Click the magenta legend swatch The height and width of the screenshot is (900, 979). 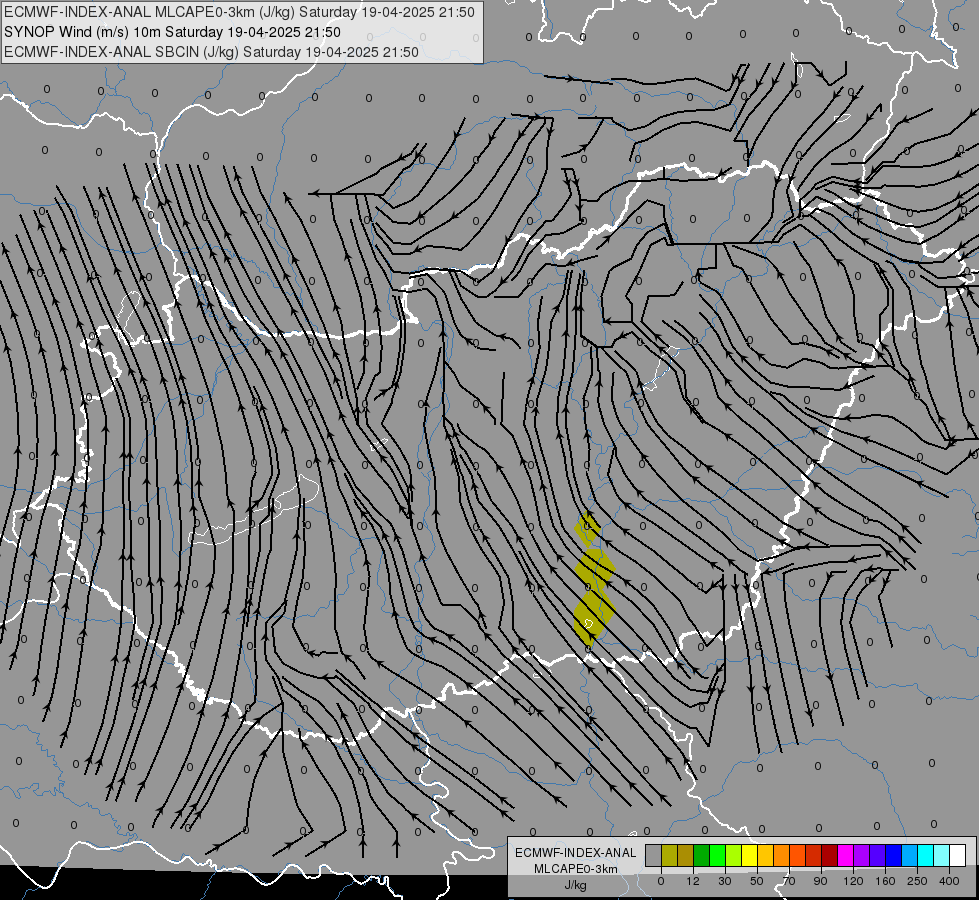(845, 855)
